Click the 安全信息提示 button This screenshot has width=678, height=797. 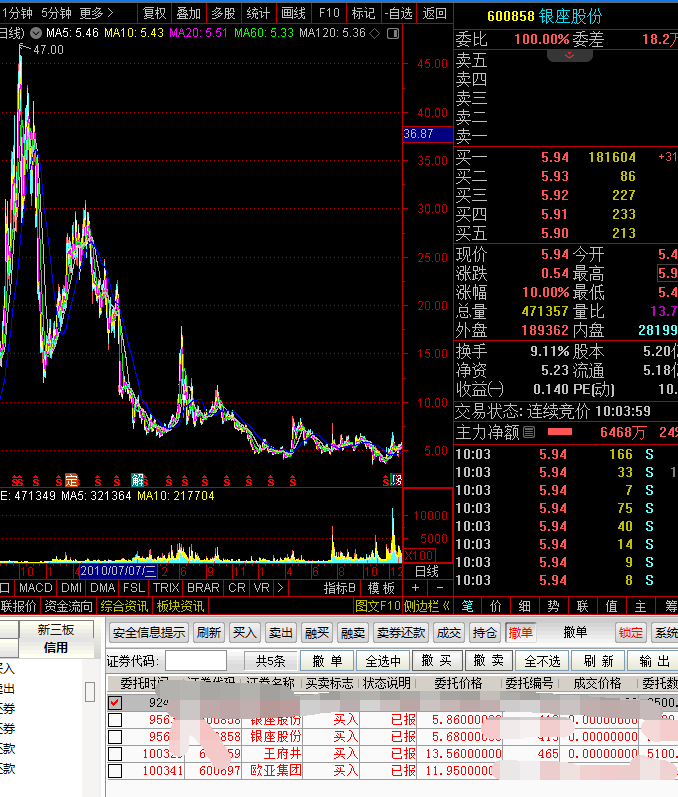[148, 633]
